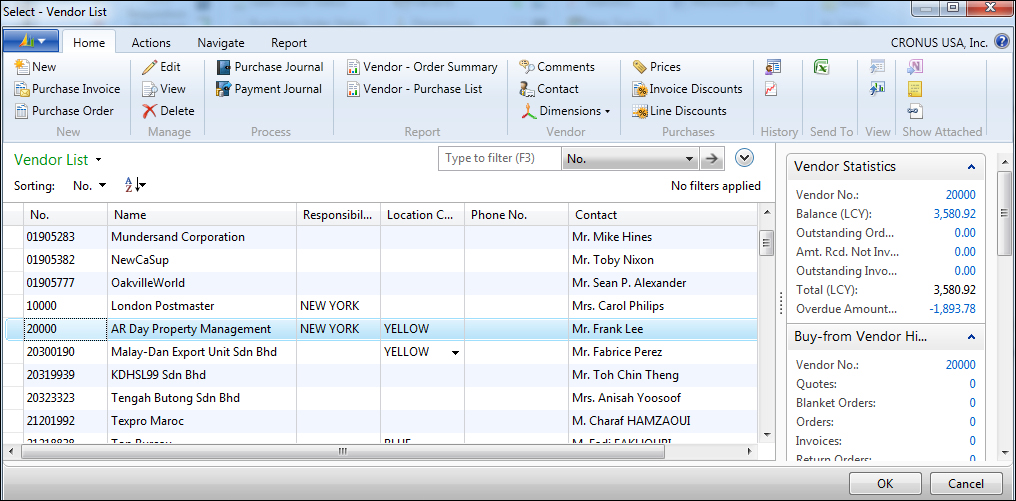Open Vendor No. 20000 link in Vendor Statistics
Viewport: 1016px width, 501px height.
[x=960, y=195]
